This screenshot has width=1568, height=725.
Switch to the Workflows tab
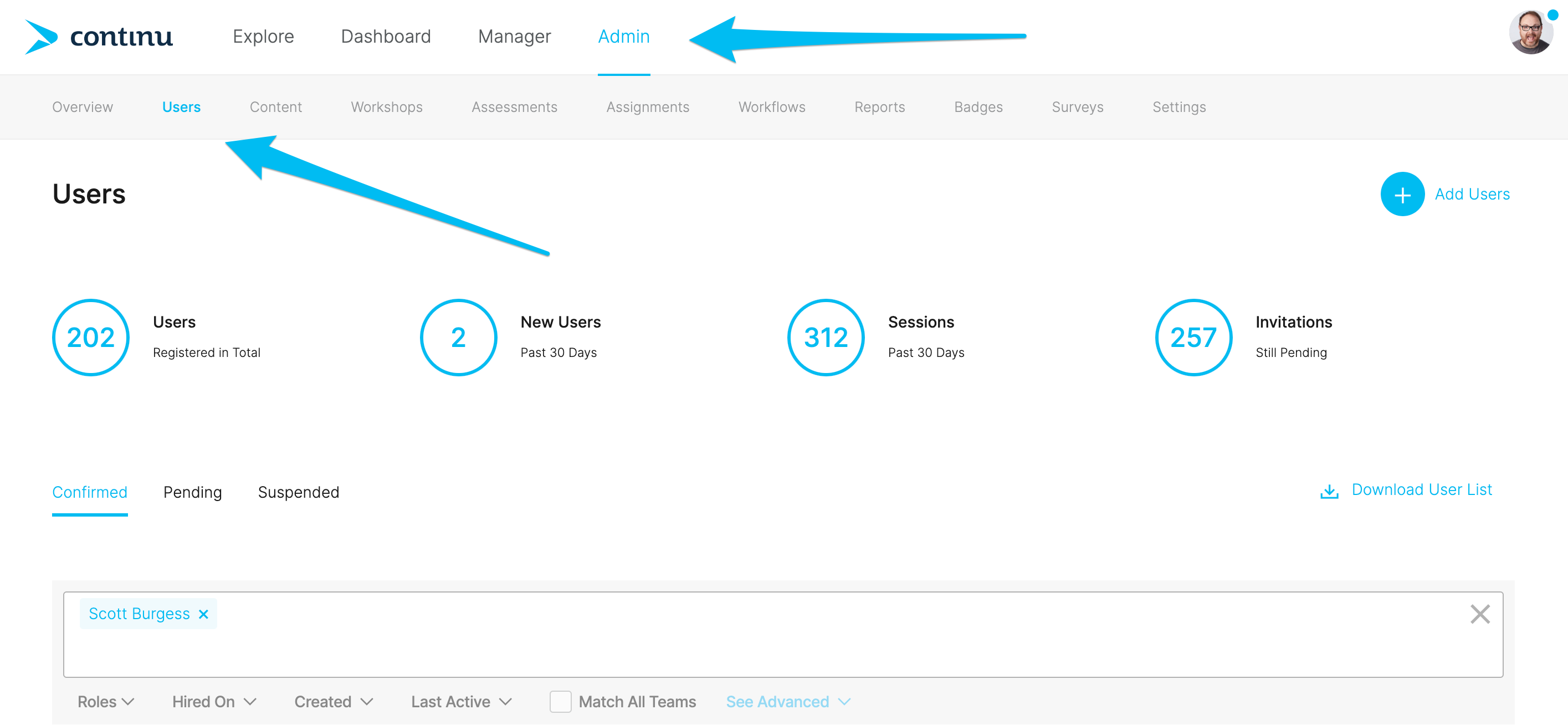click(x=772, y=107)
